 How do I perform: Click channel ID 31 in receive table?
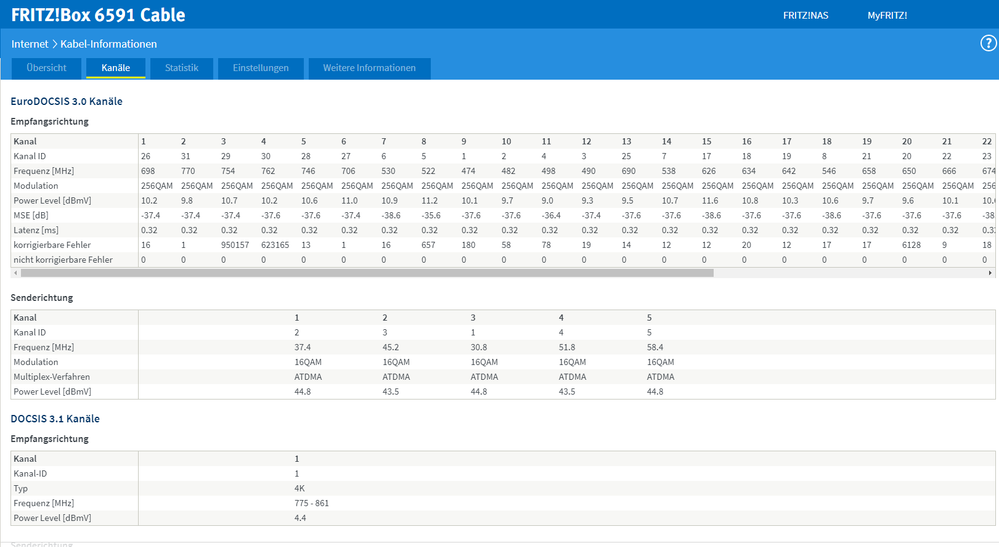click(185, 156)
